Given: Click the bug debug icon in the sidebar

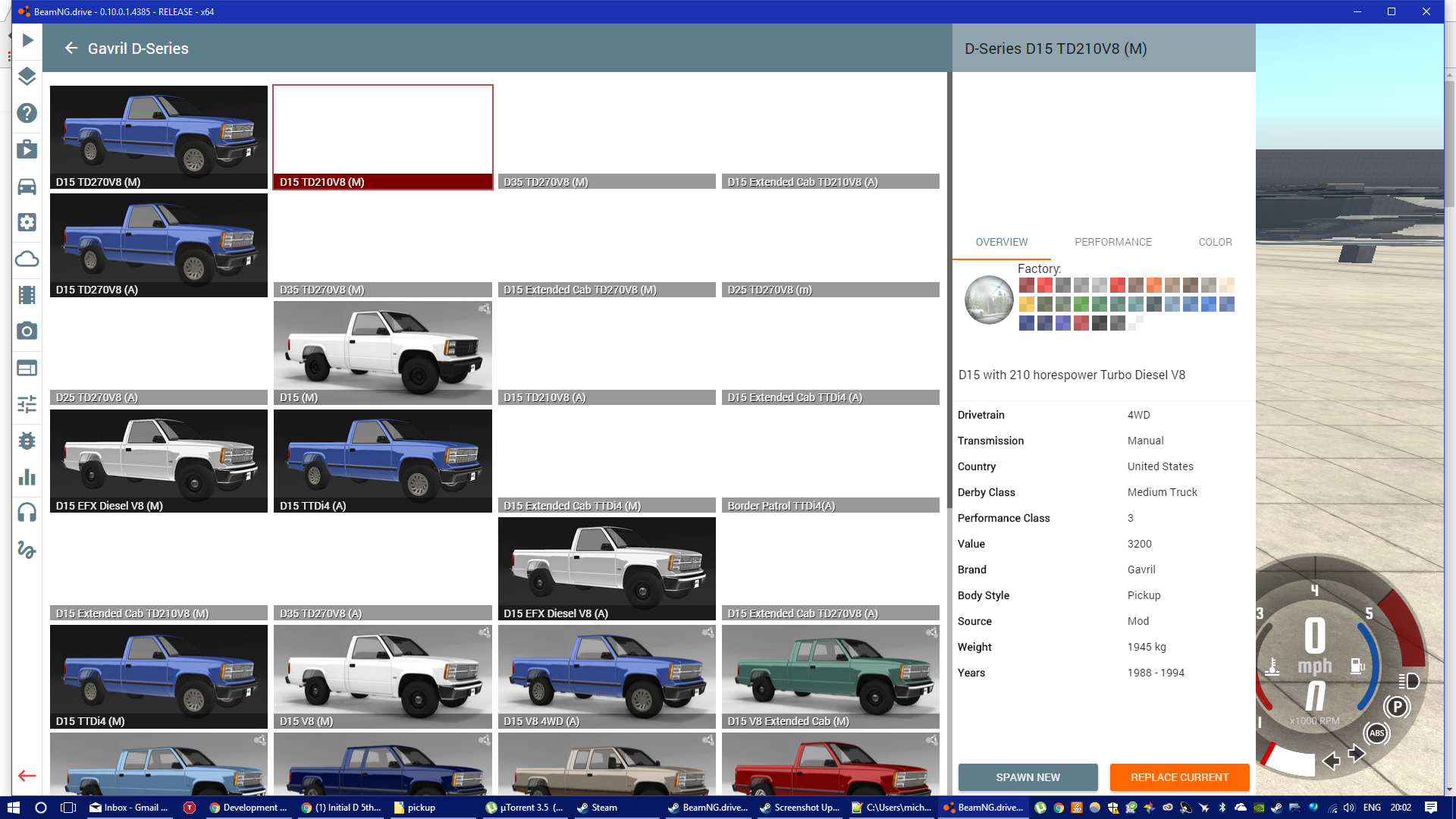Looking at the screenshot, I should (27, 441).
